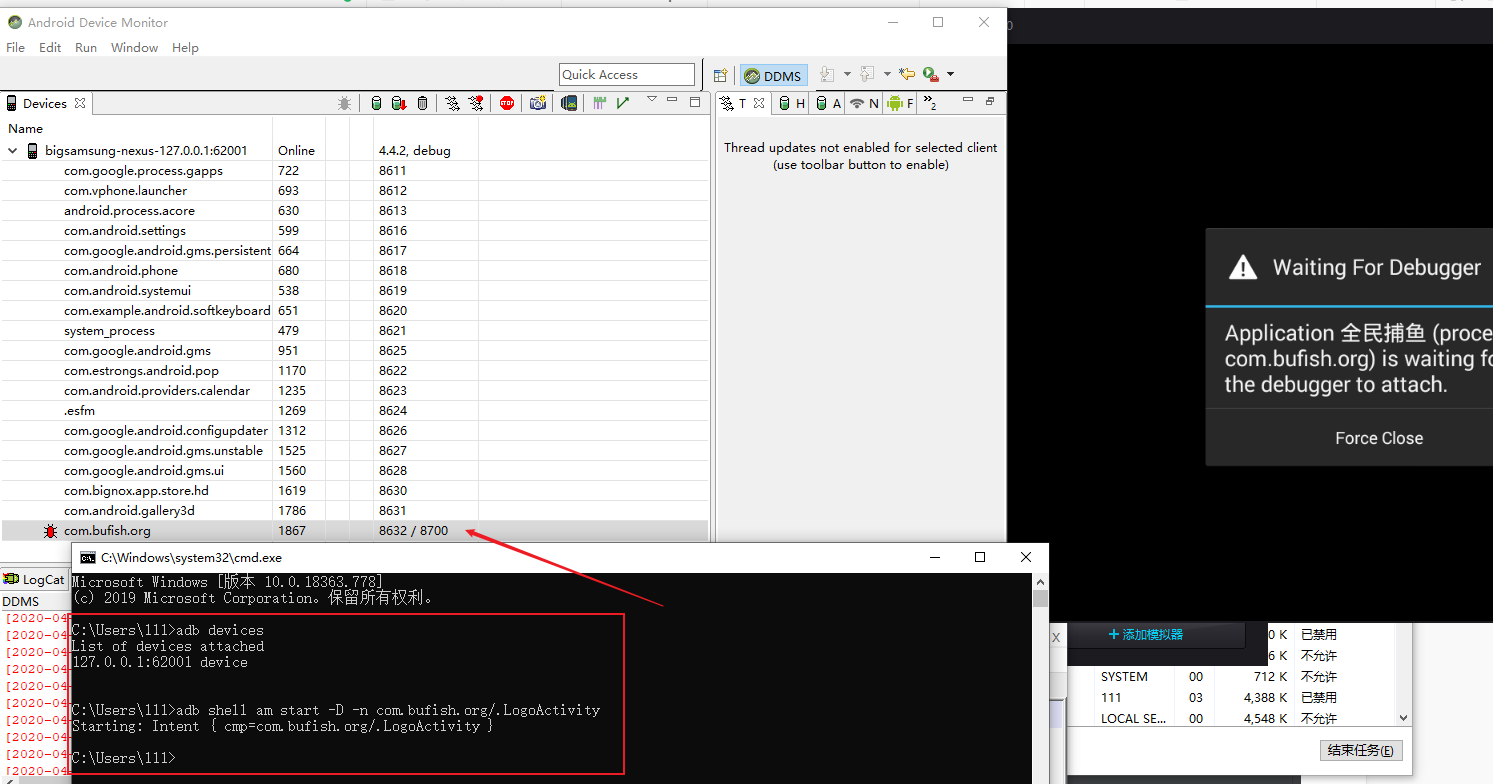Maximize the Devices panel
1493x784 pixels.
[x=695, y=102]
